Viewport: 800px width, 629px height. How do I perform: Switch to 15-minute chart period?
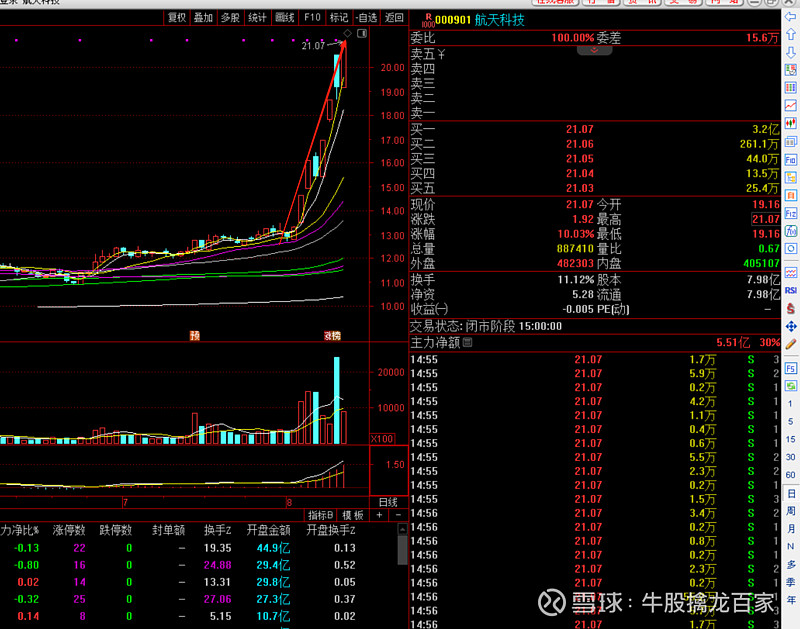790,439
